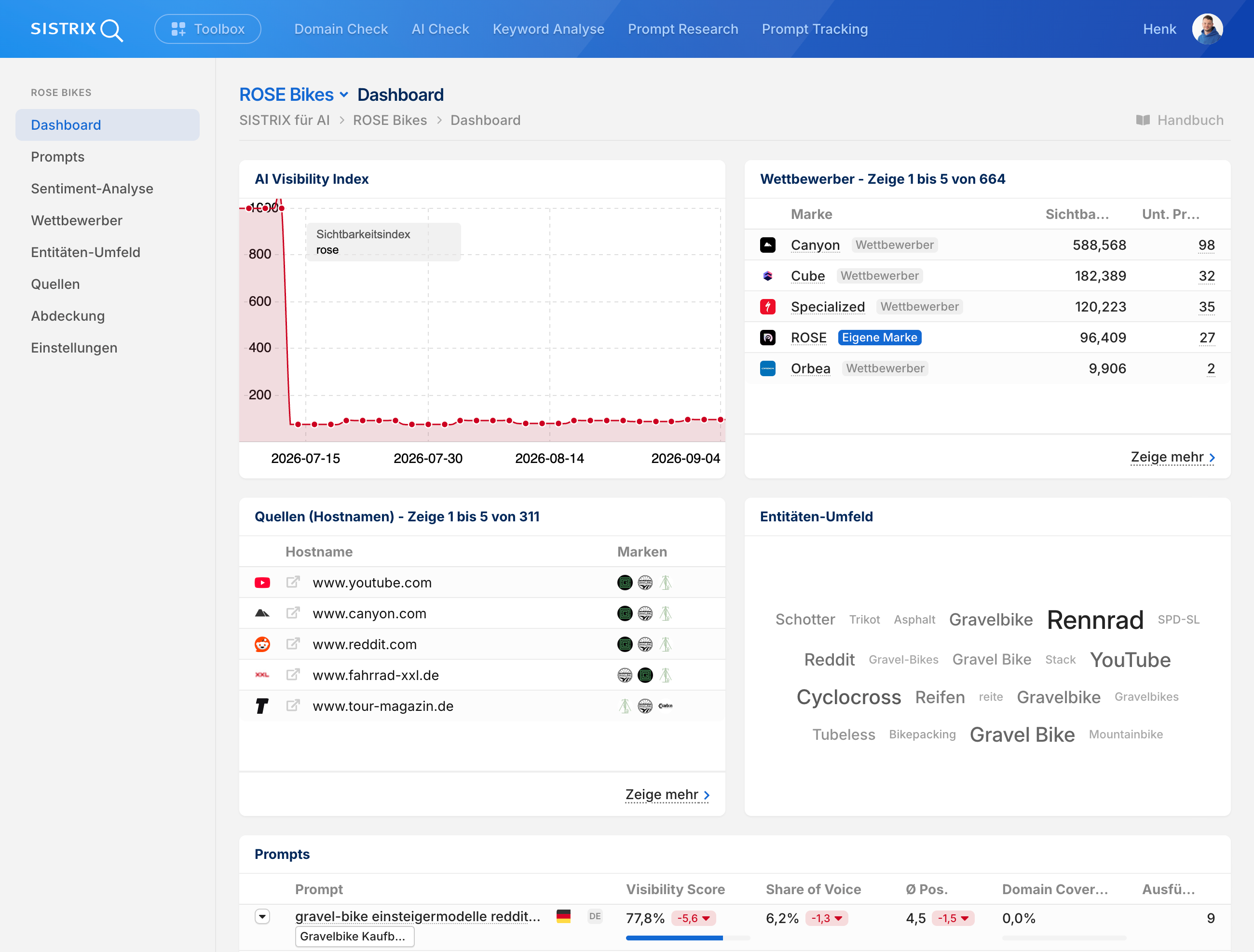Click the last data point on visibility chart
The width and height of the screenshot is (1254, 952).
coord(721,420)
